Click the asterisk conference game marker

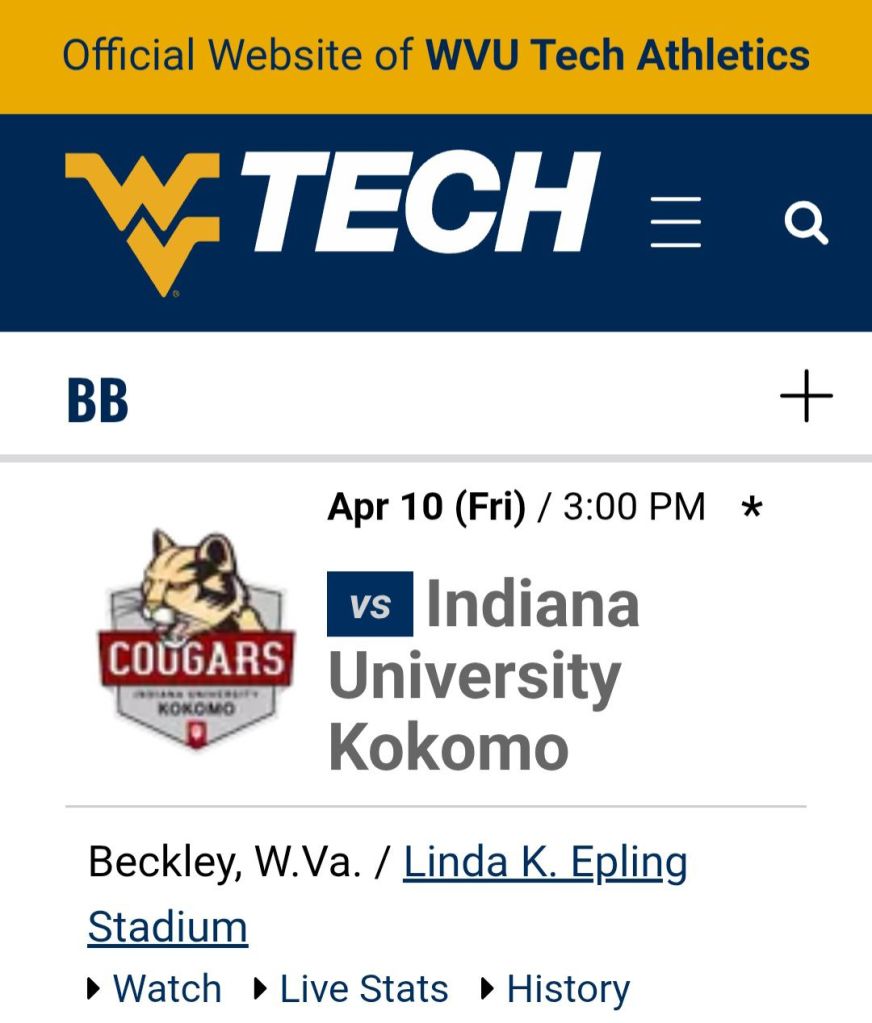pyautogui.click(x=752, y=509)
